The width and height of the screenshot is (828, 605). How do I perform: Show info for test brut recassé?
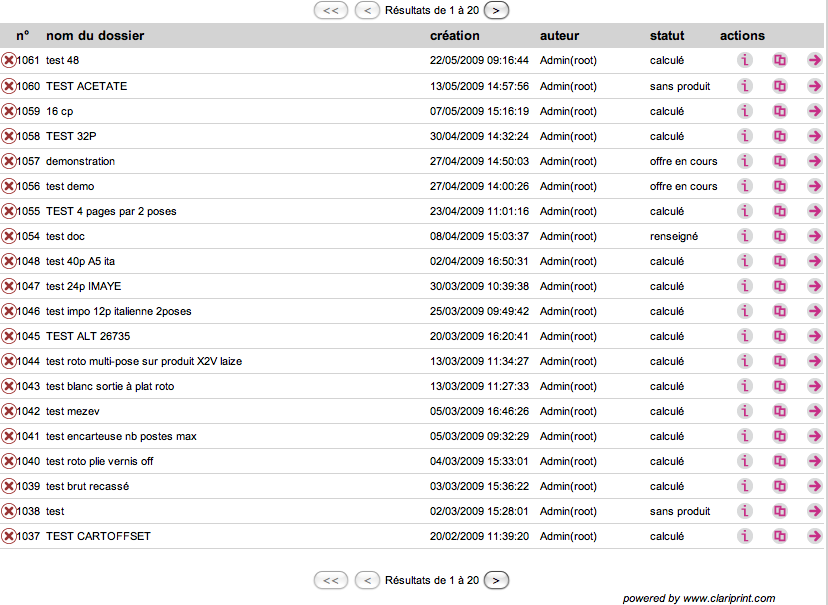[x=745, y=486]
